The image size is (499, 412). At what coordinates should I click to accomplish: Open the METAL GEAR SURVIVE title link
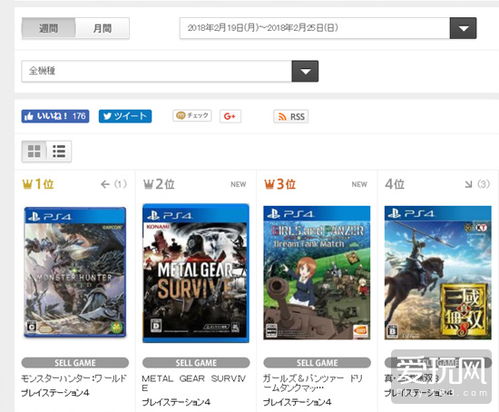tap(194, 383)
